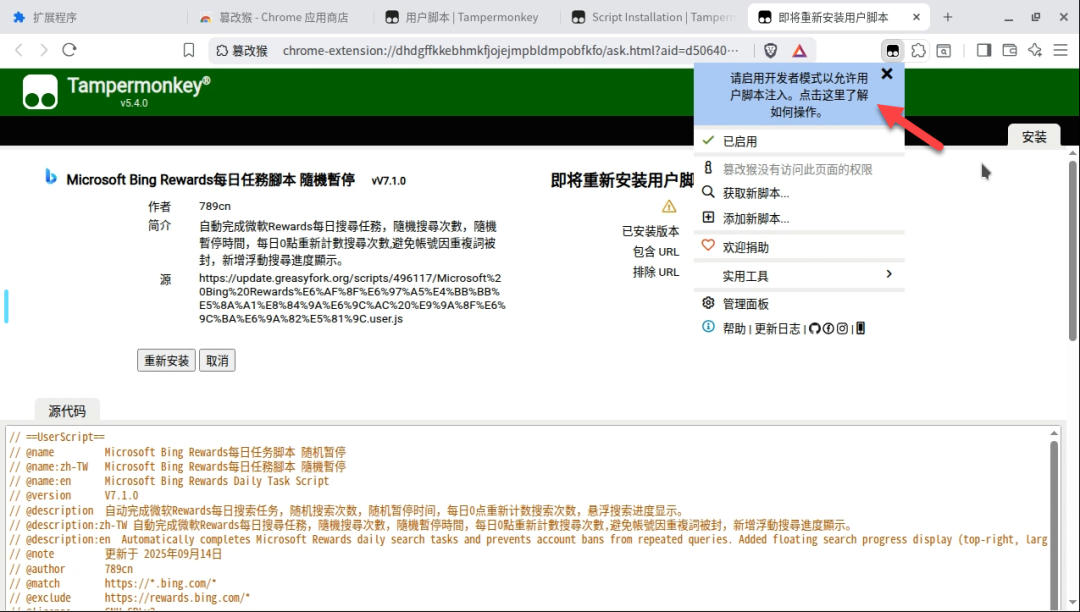This screenshot has height=612, width=1080.
Task: Click the blue info icon beside 帮助
Action: (708, 326)
